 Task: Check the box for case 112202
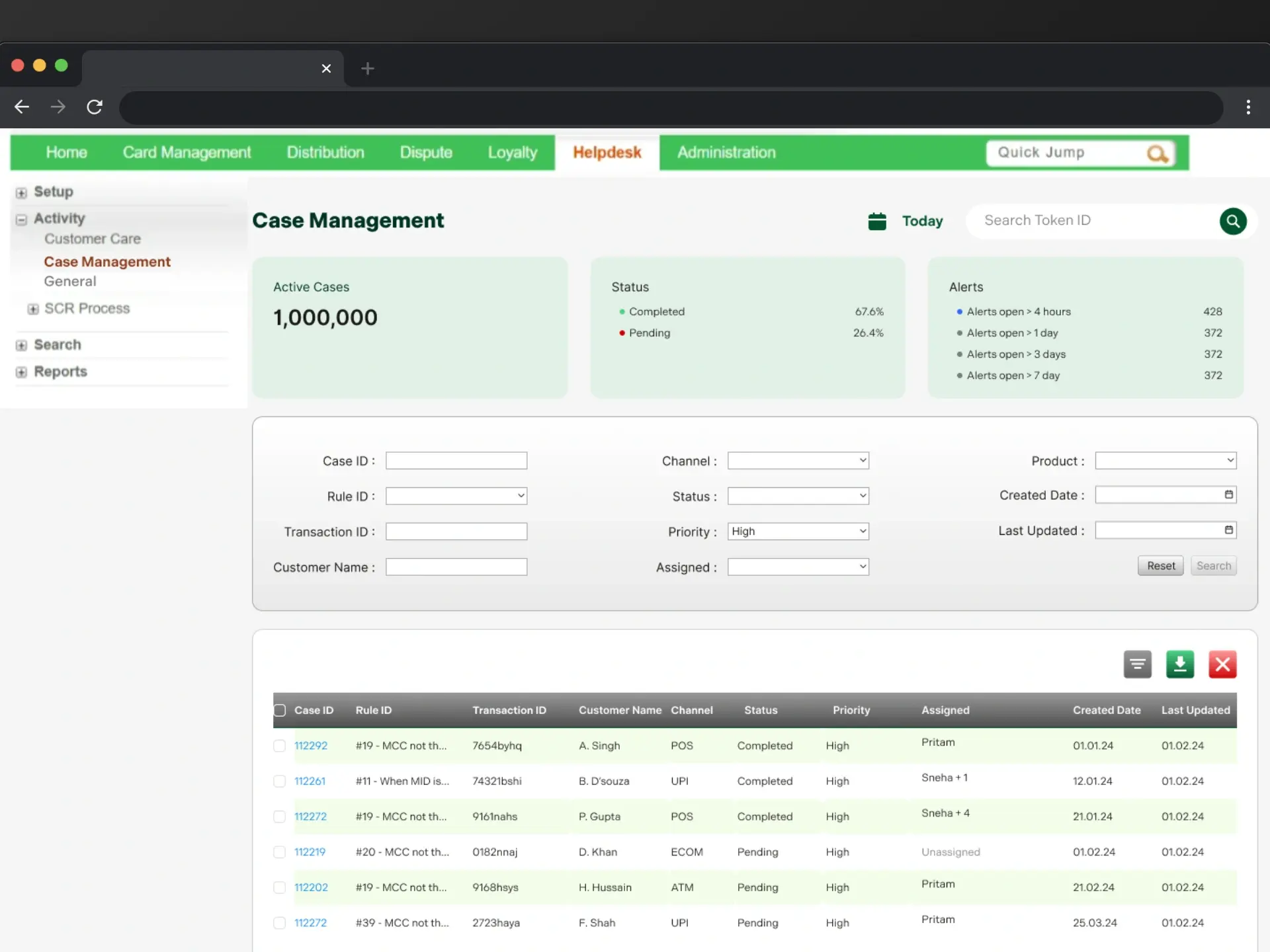(x=279, y=888)
